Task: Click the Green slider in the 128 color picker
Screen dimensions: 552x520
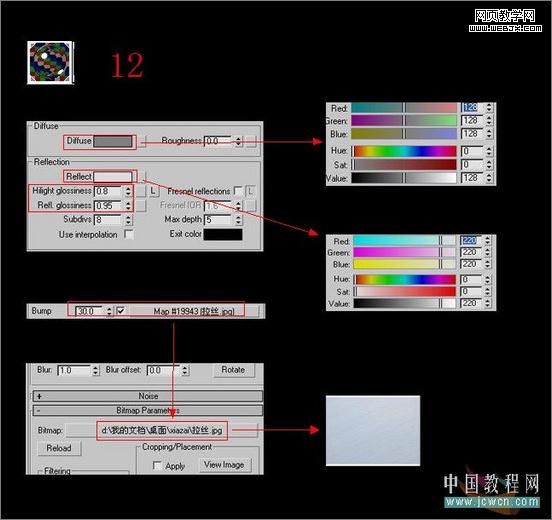Action: pyautogui.click(x=404, y=121)
